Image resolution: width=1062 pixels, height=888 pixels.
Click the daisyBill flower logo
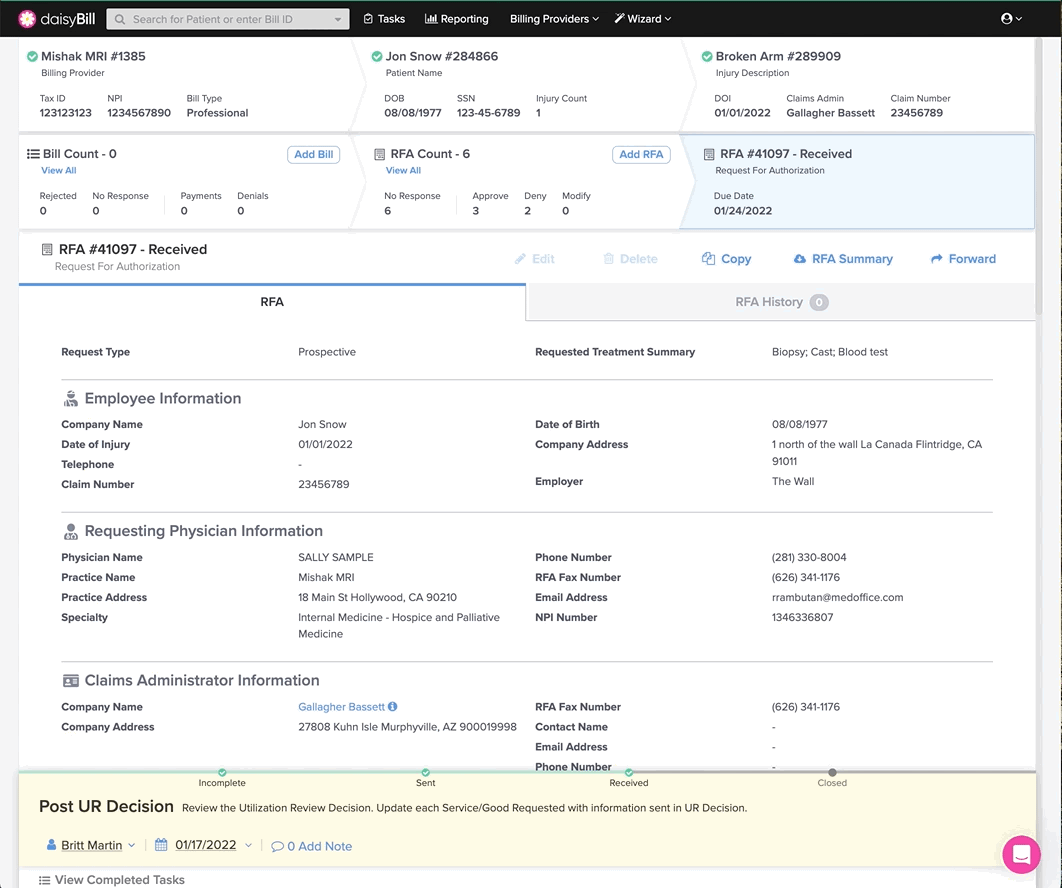pos(26,19)
